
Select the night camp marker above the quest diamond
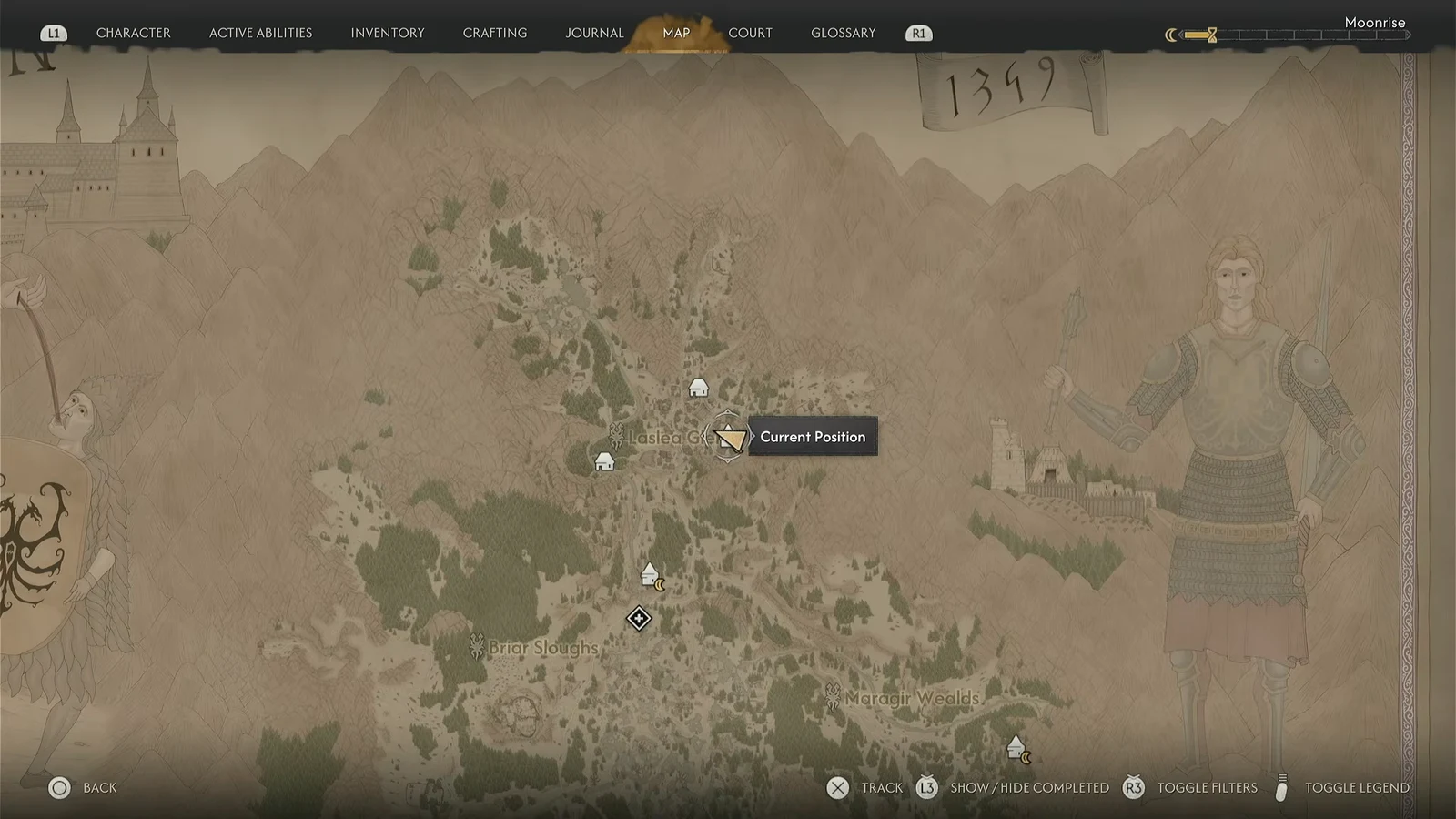[652, 576]
